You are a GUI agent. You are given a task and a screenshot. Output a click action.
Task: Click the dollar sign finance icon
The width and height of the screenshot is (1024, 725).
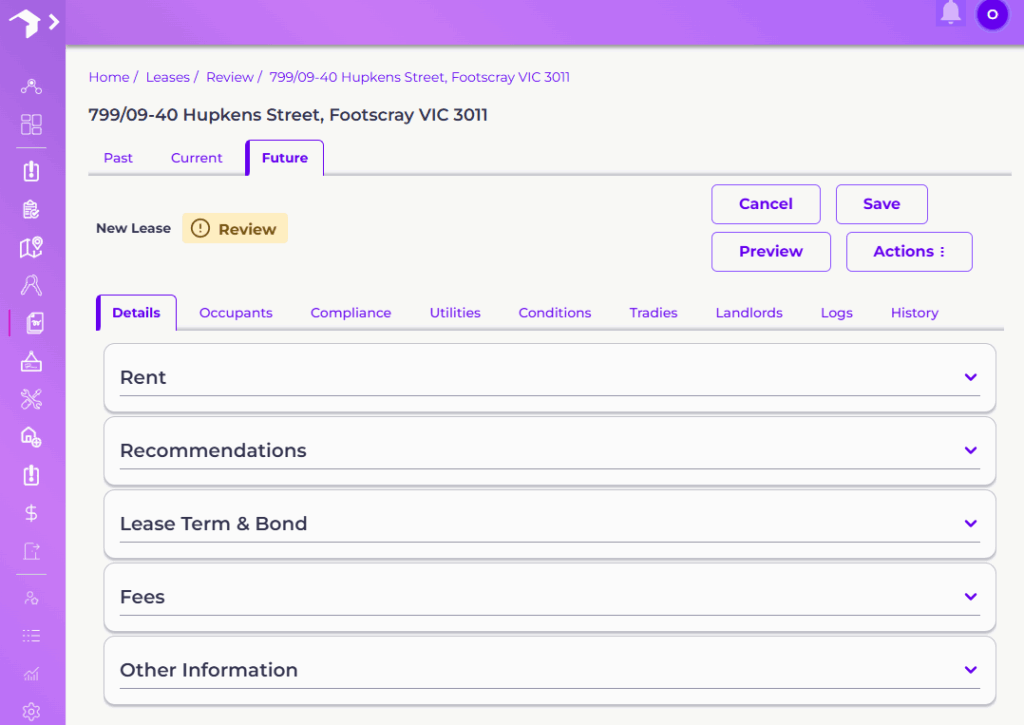31,513
